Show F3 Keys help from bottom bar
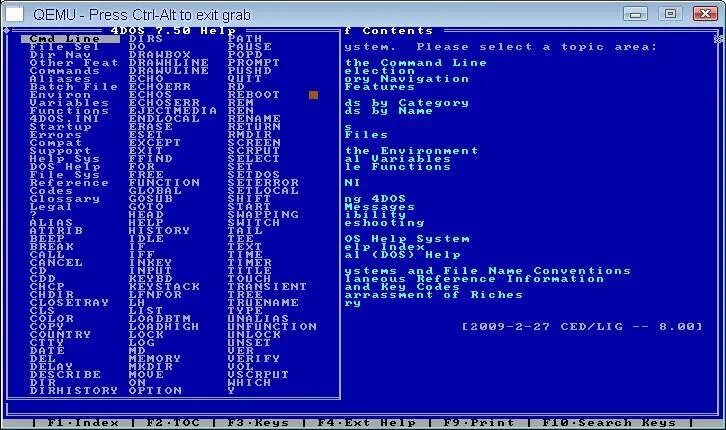This screenshot has width=726, height=430. pyautogui.click(x=258, y=423)
